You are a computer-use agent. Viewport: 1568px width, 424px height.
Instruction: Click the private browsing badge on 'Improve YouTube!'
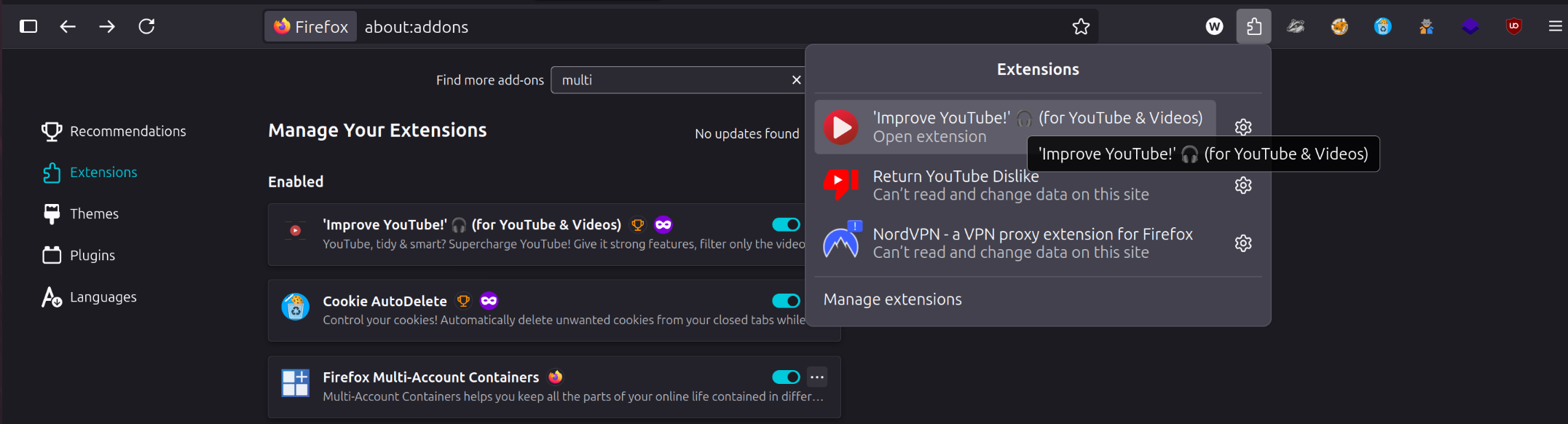[663, 224]
